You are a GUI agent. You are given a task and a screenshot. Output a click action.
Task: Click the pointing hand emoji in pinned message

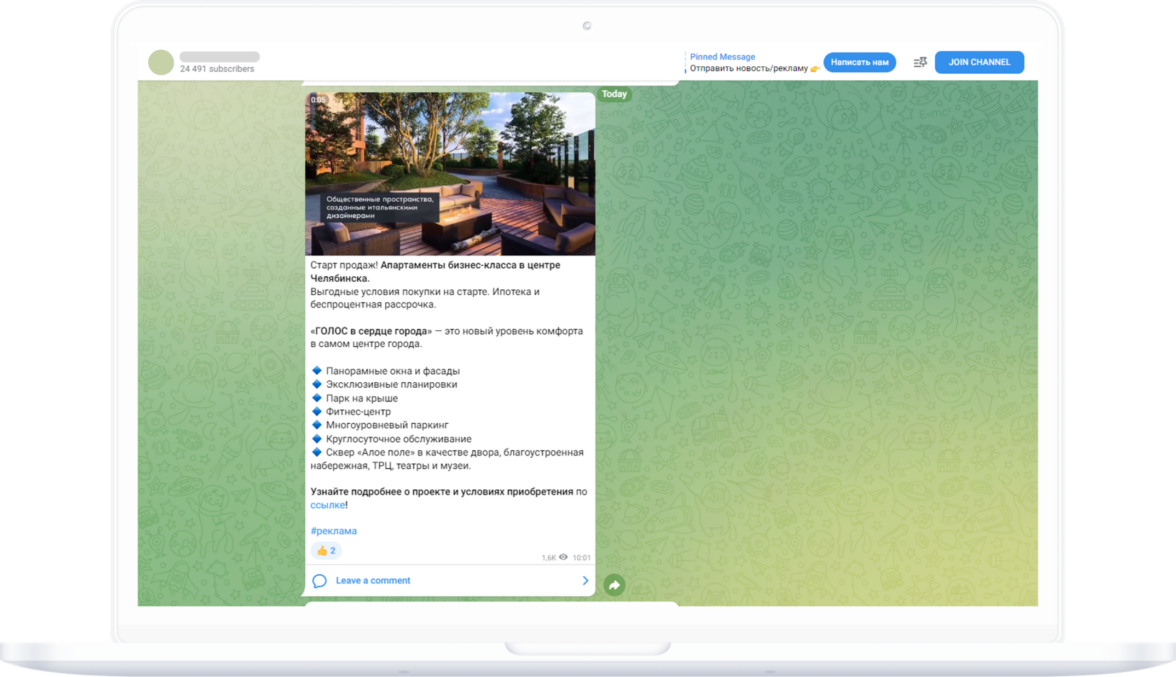pyautogui.click(x=815, y=69)
